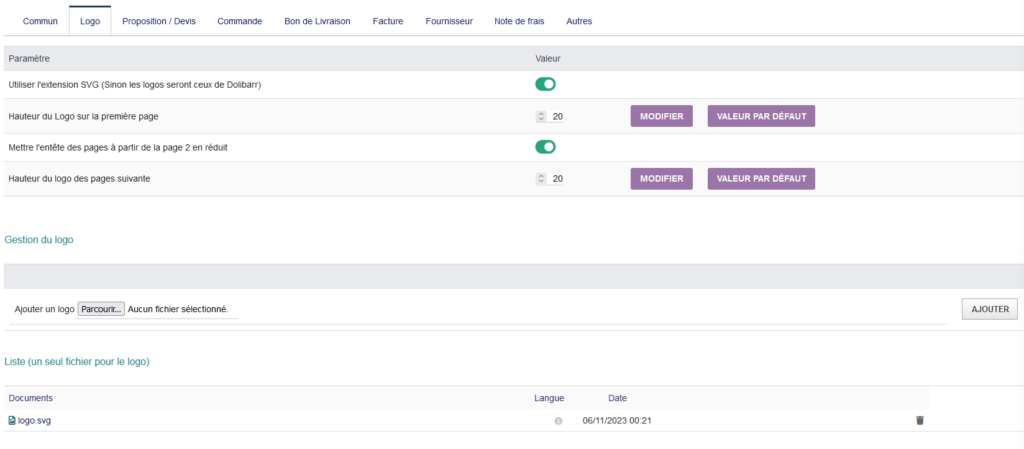The height and width of the screenshot is (449, 1024).
Task: Toggle the SVG extension switch
Action: coord(545,84)
